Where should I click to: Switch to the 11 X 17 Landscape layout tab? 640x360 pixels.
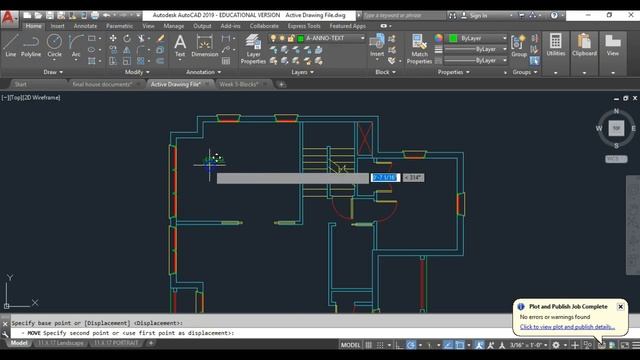point(60,343)
